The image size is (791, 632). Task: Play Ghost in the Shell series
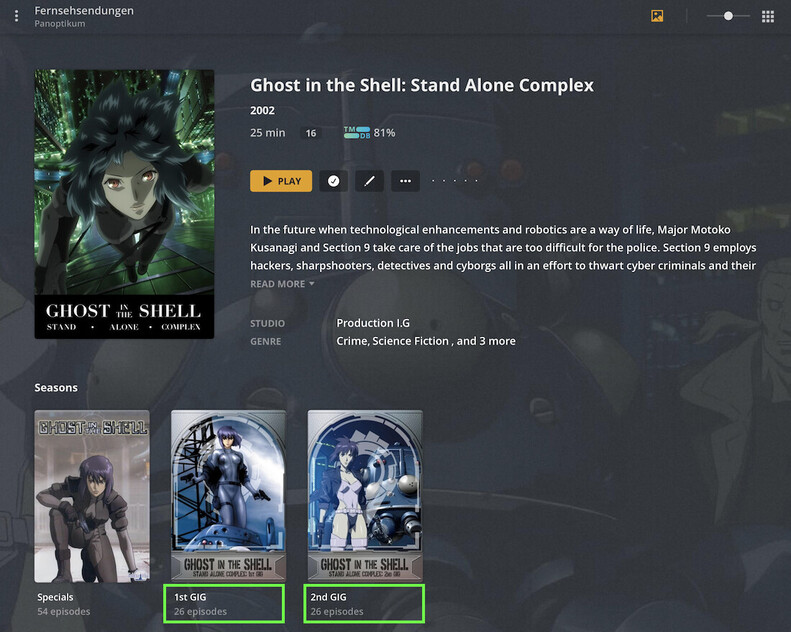tap(281, 181)
